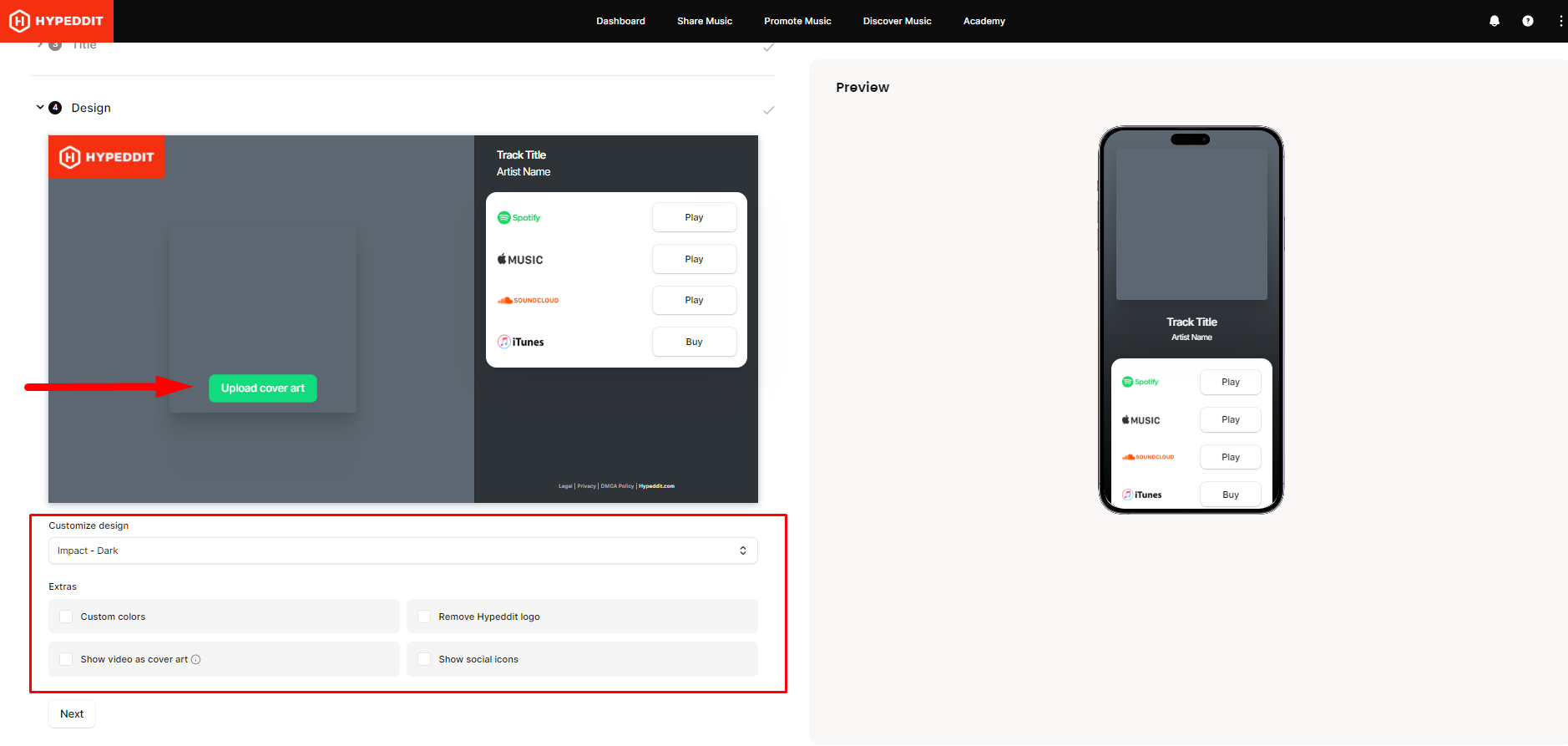Enable the Custom colors checkbox
Screen dimensions: 1568x746
66,617
